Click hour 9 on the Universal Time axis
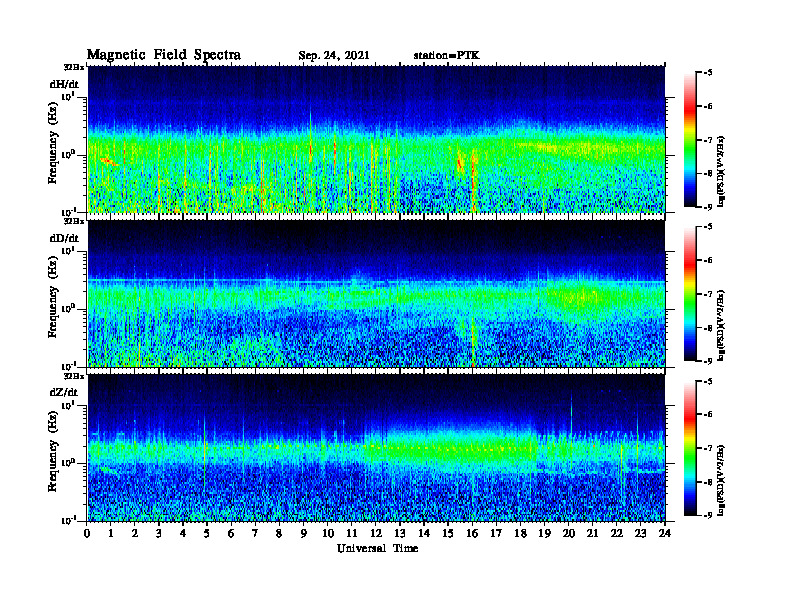The height and width of the screenshot is (612, 792). click(303, 534)
